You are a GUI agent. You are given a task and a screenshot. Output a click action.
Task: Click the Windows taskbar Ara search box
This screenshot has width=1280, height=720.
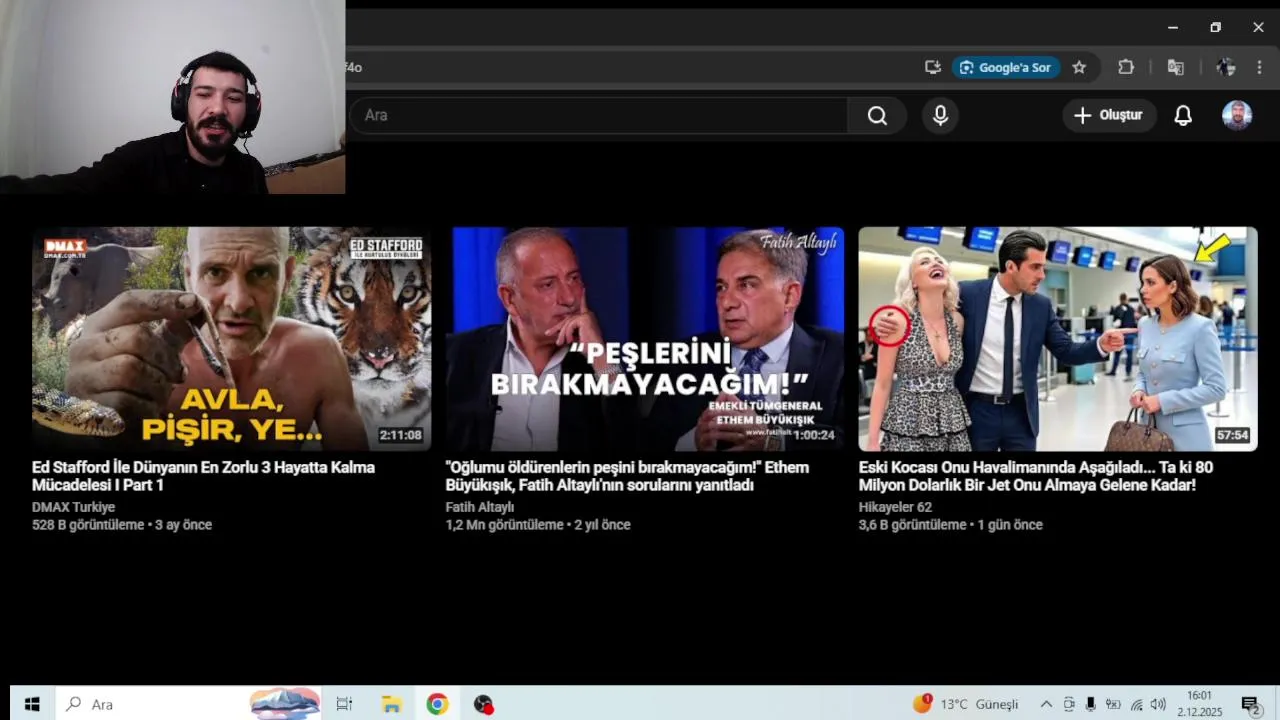(x=188, y=704)
